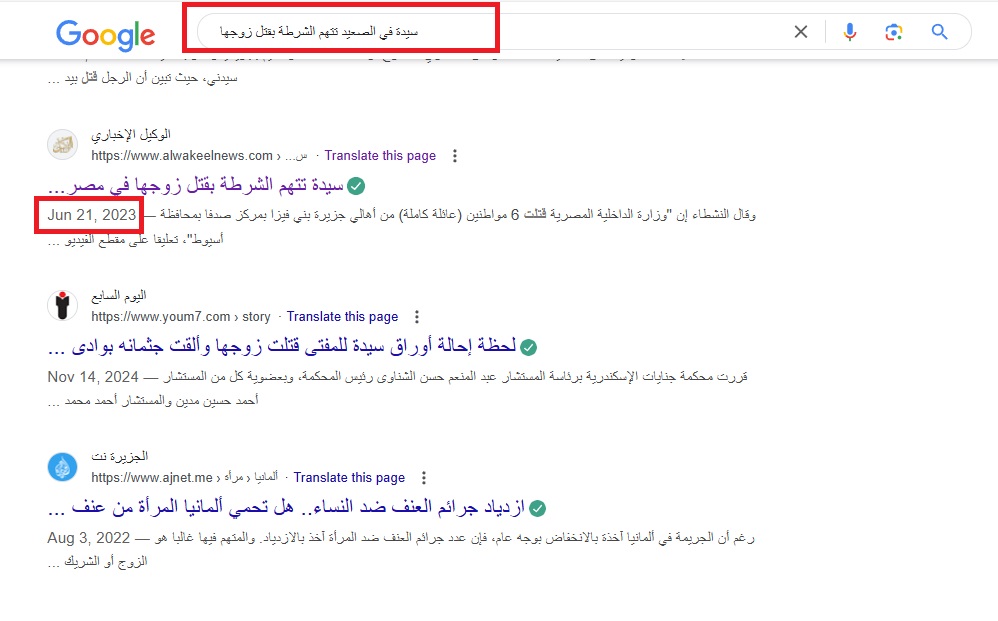Click the https://www.youm7.com › story URL
This screenshot has width=998, height=621.
[180, 317]
